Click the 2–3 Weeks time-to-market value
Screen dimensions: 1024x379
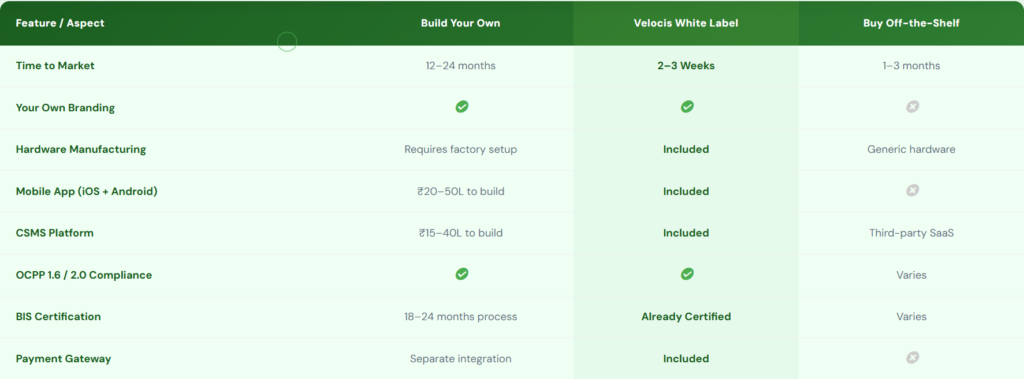[x=686, y=65]
